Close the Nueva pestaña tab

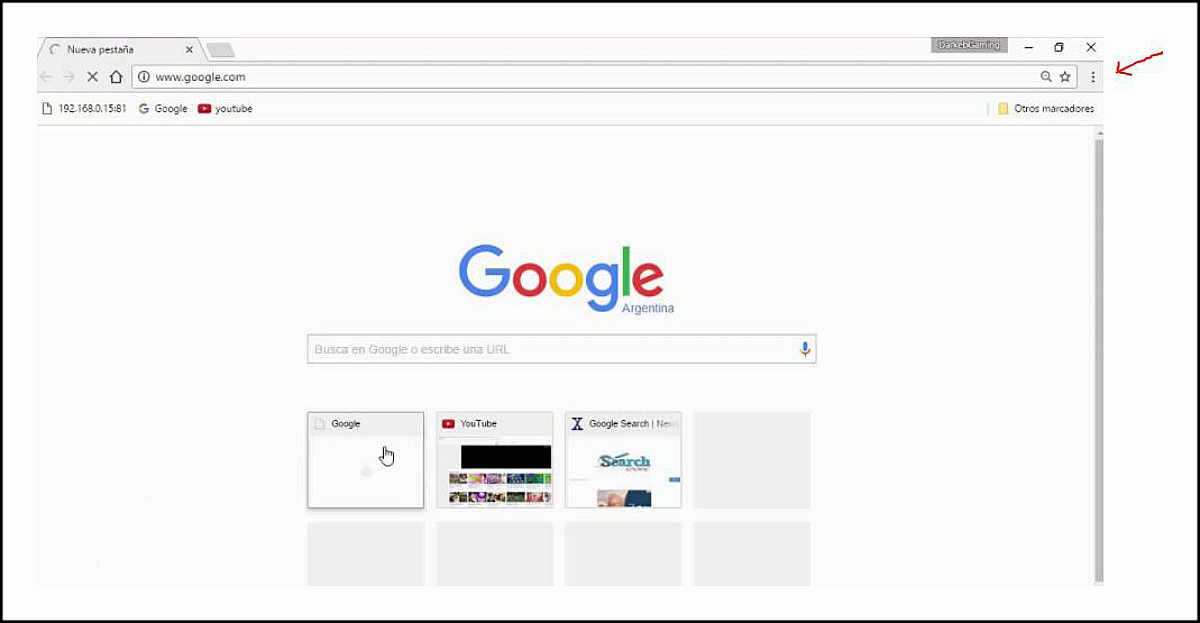(x=189, y=49)
